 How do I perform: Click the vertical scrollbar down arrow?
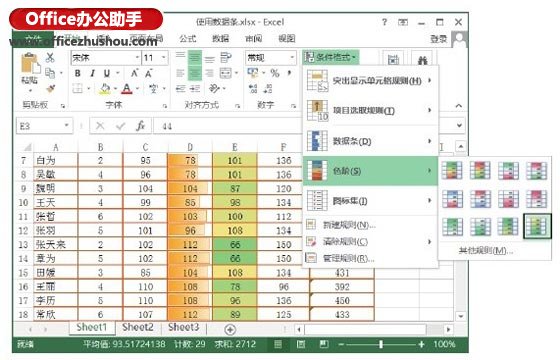click(461, 316)
